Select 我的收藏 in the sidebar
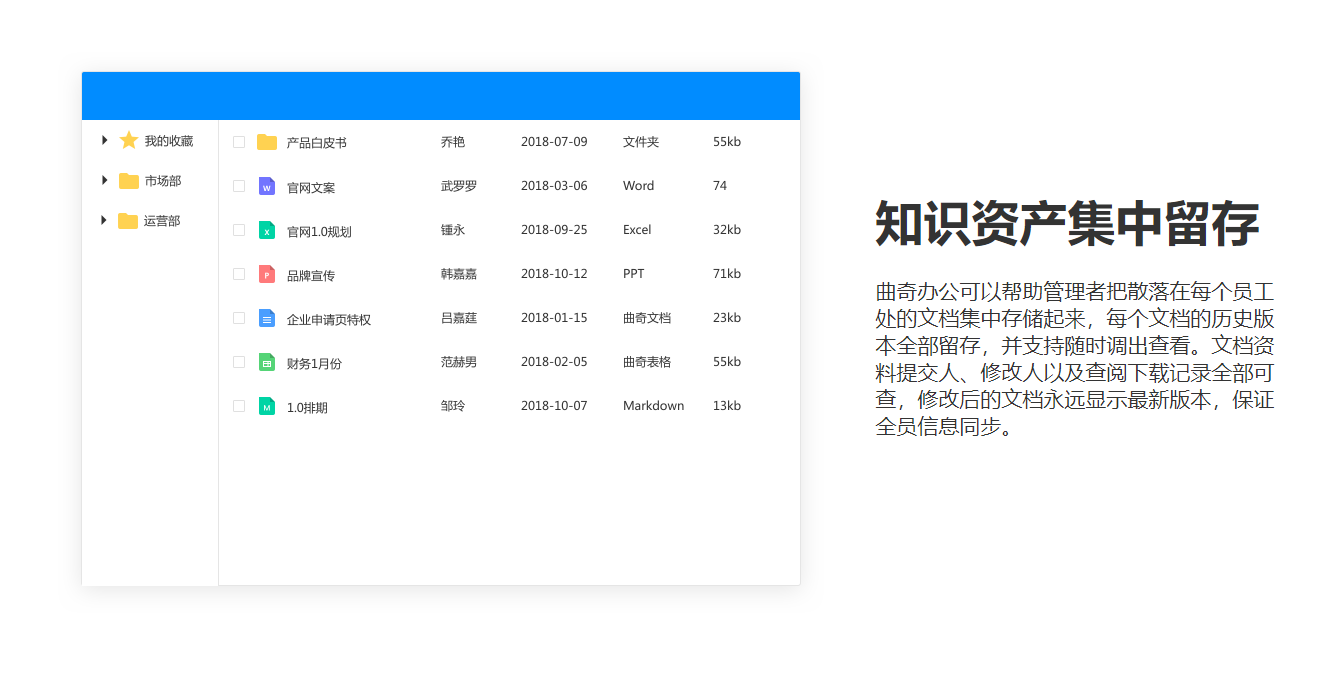Screen dimensions: 1338x677 coord(169,141)
